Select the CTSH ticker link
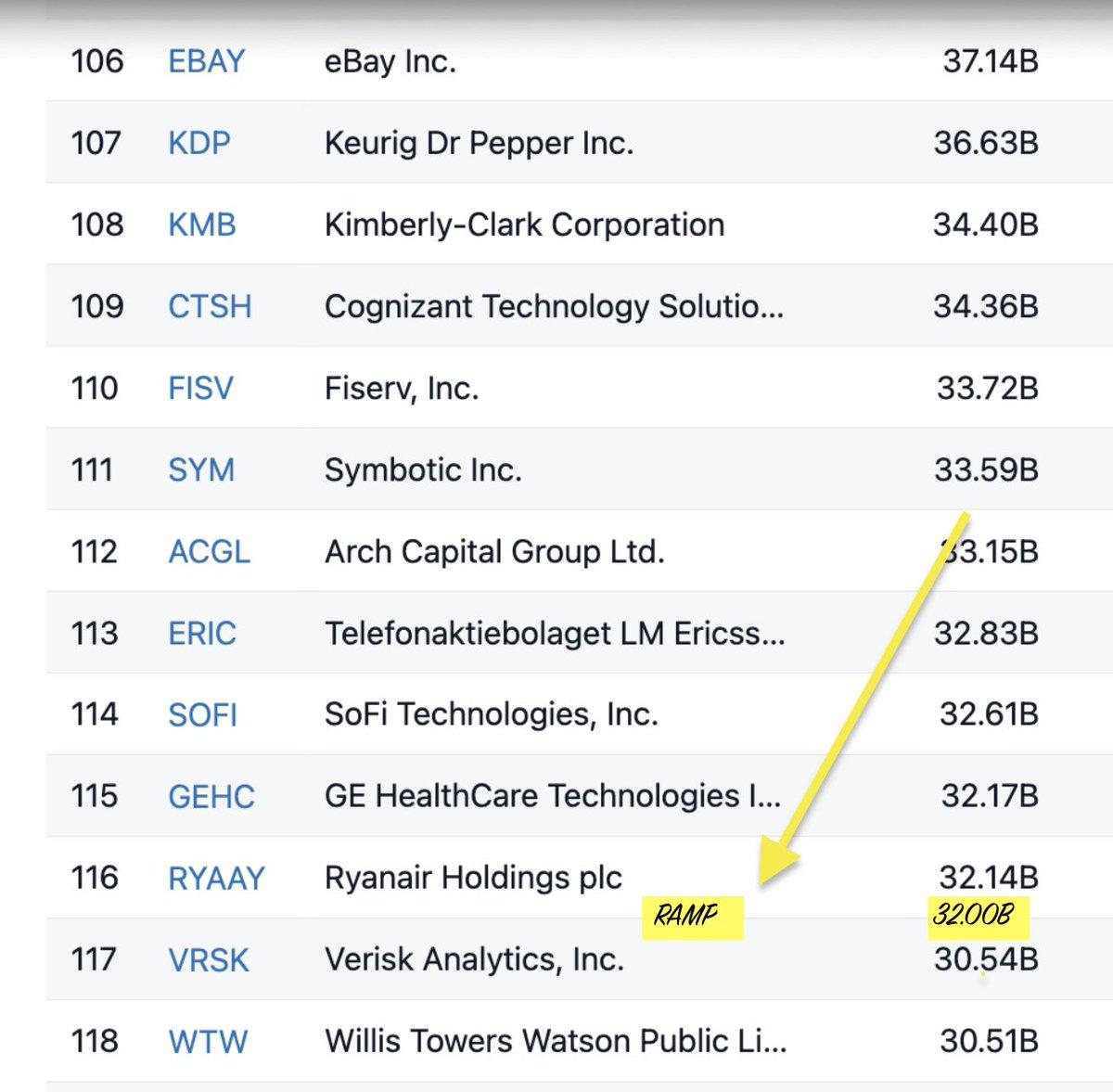The width and height of the screenshot is (1113, 1092). 210,306
